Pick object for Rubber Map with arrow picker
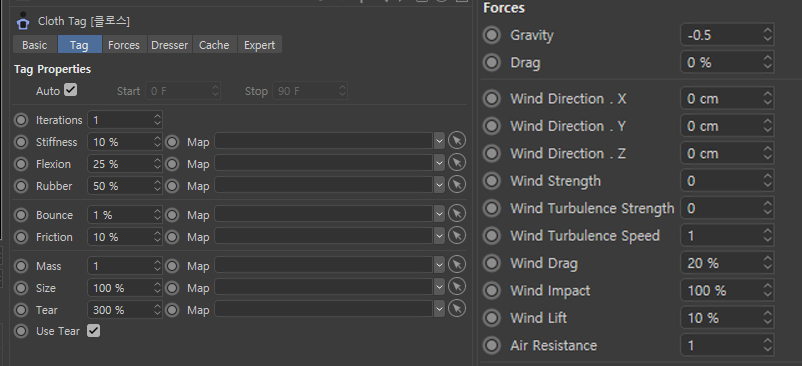The width and height of the screenshot is (802, 366). (x=457, y=185)
